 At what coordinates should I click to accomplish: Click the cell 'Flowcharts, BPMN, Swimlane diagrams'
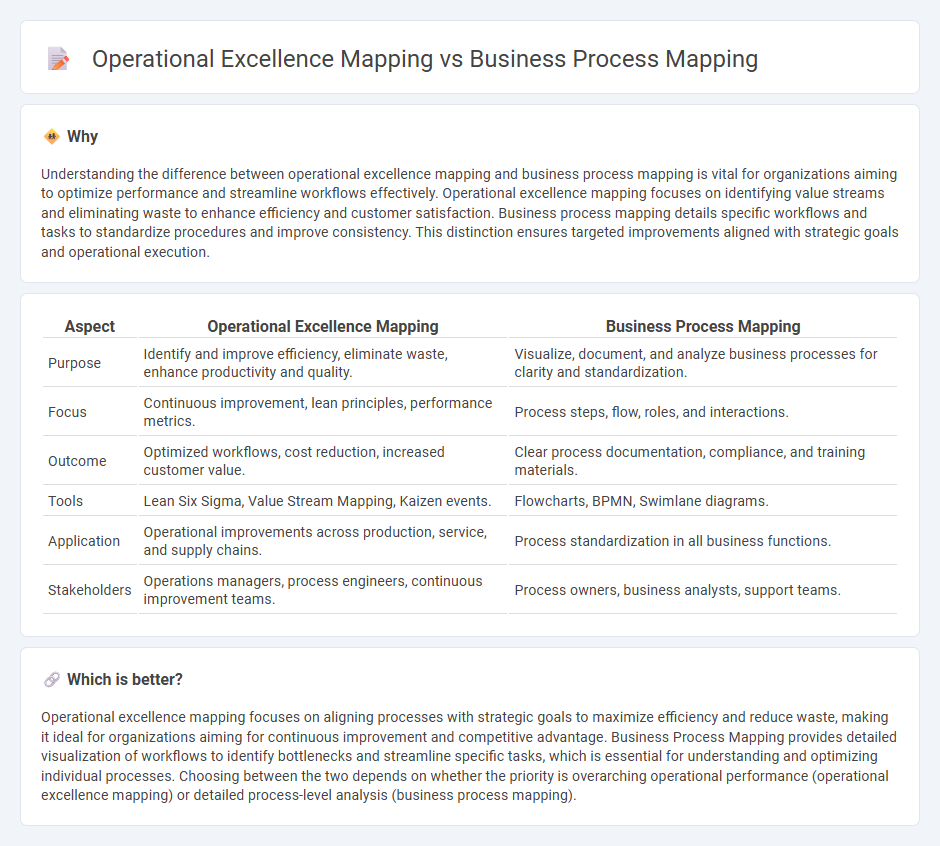[703, 501]
